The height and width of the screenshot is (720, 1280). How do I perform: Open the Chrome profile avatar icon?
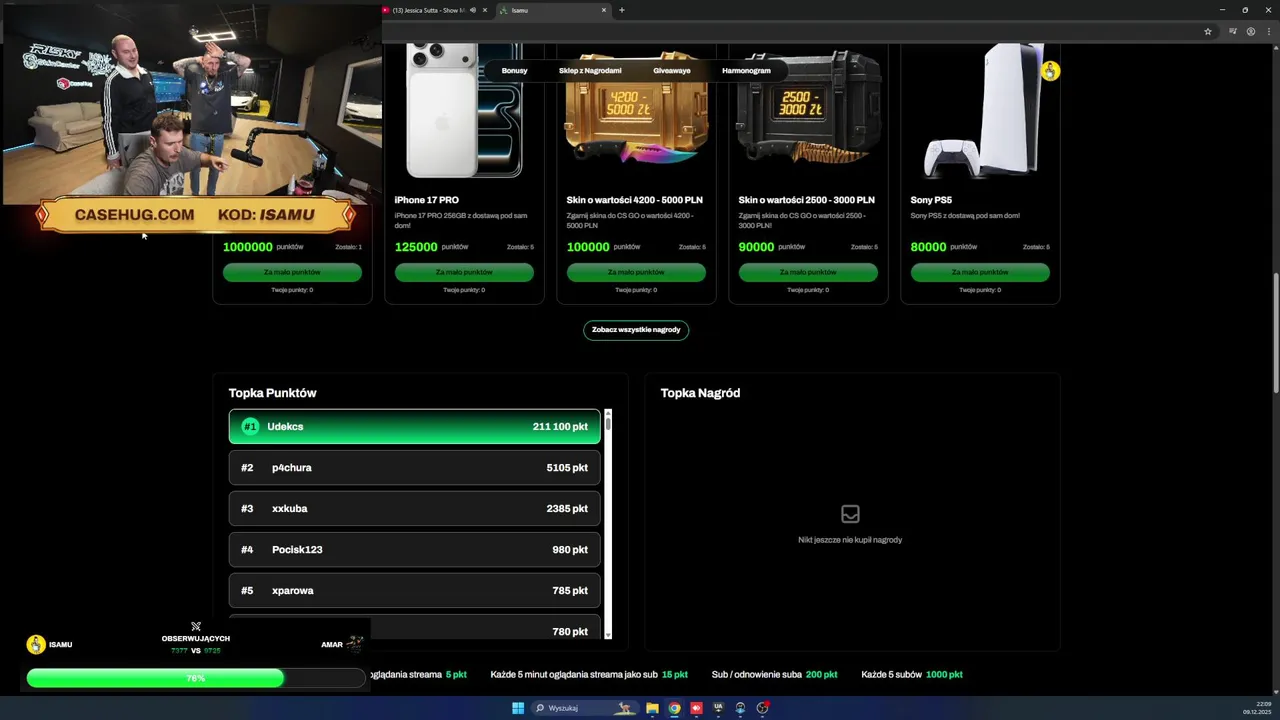(x=1250, y=31)
